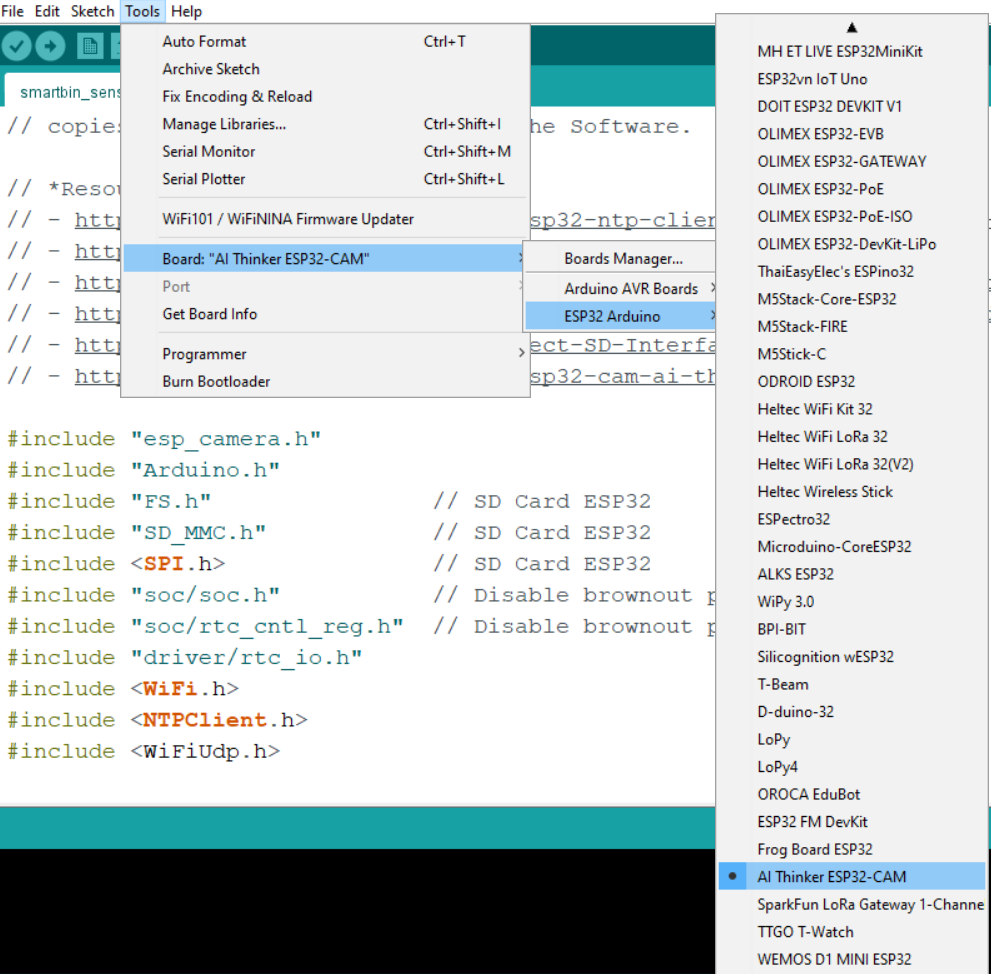Select Archive Sketch

click(325, 69)
